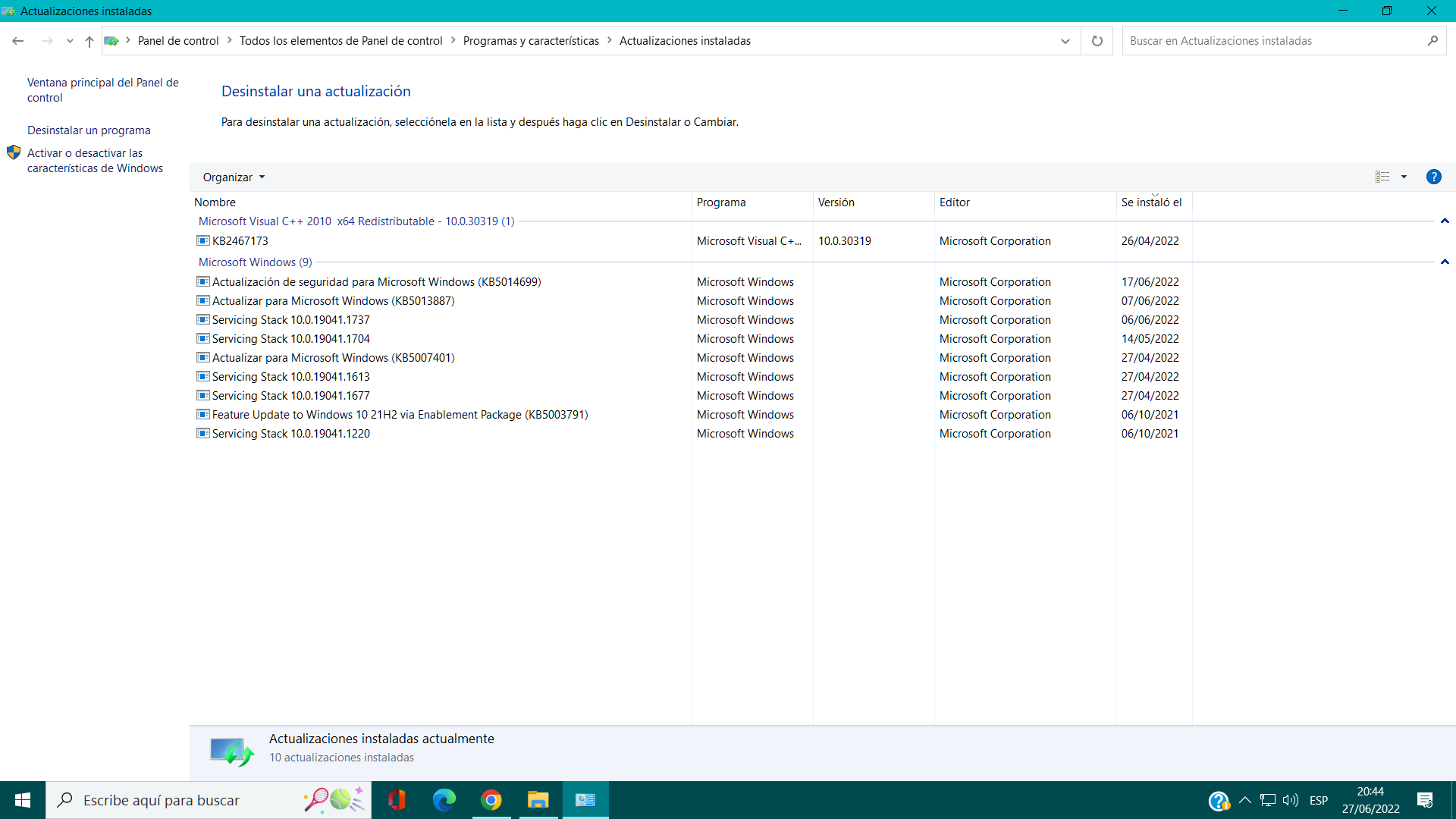Screen dimensions: 1456x819
Task: Open Ventana principal del Panel de control
Action: tap(103, 90)
